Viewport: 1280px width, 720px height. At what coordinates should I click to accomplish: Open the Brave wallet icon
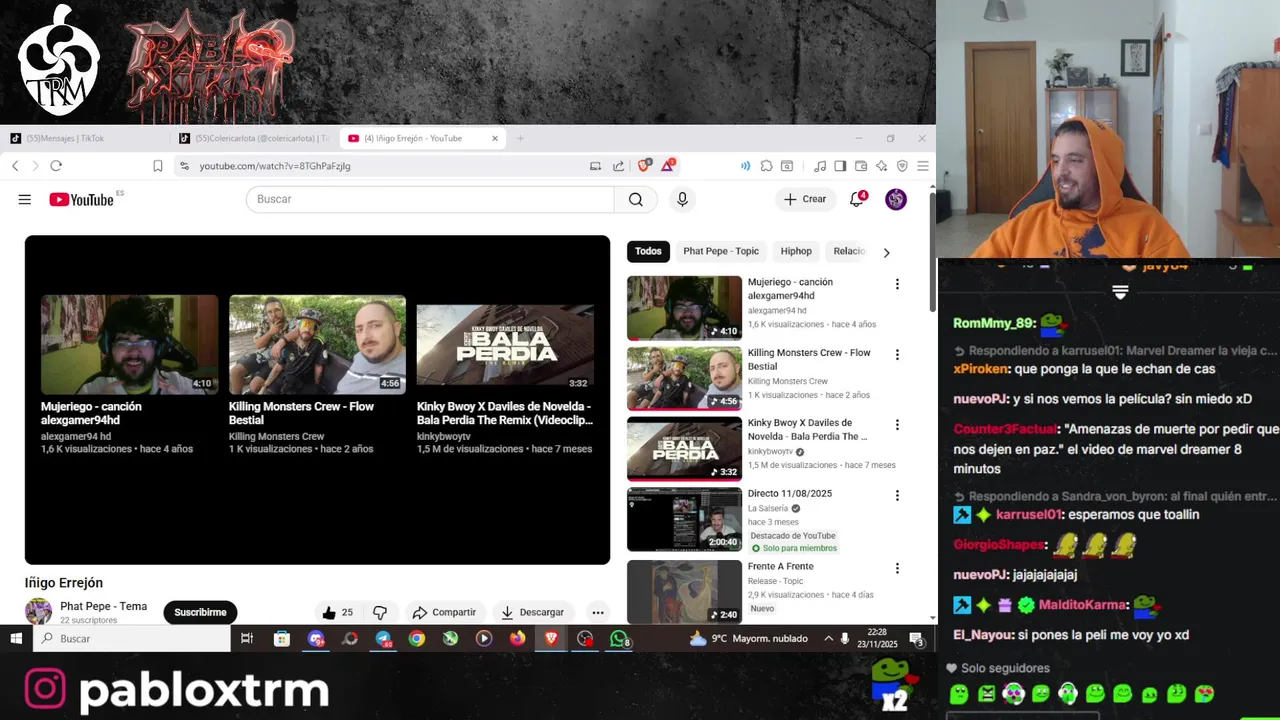pos(860,166)
